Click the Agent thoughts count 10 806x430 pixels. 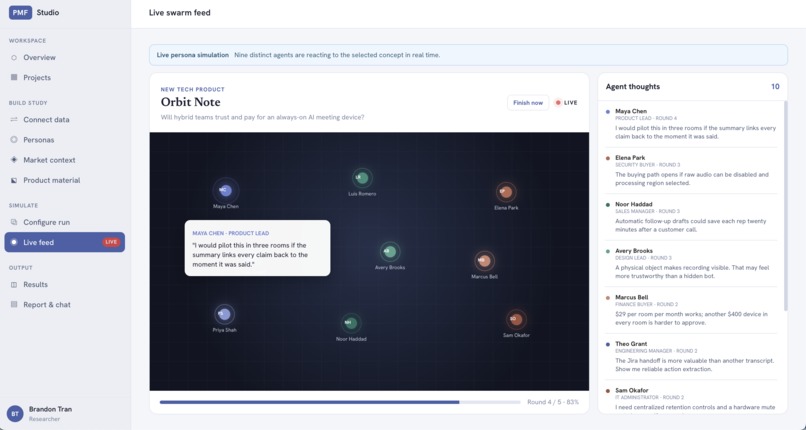click(775, 86)
